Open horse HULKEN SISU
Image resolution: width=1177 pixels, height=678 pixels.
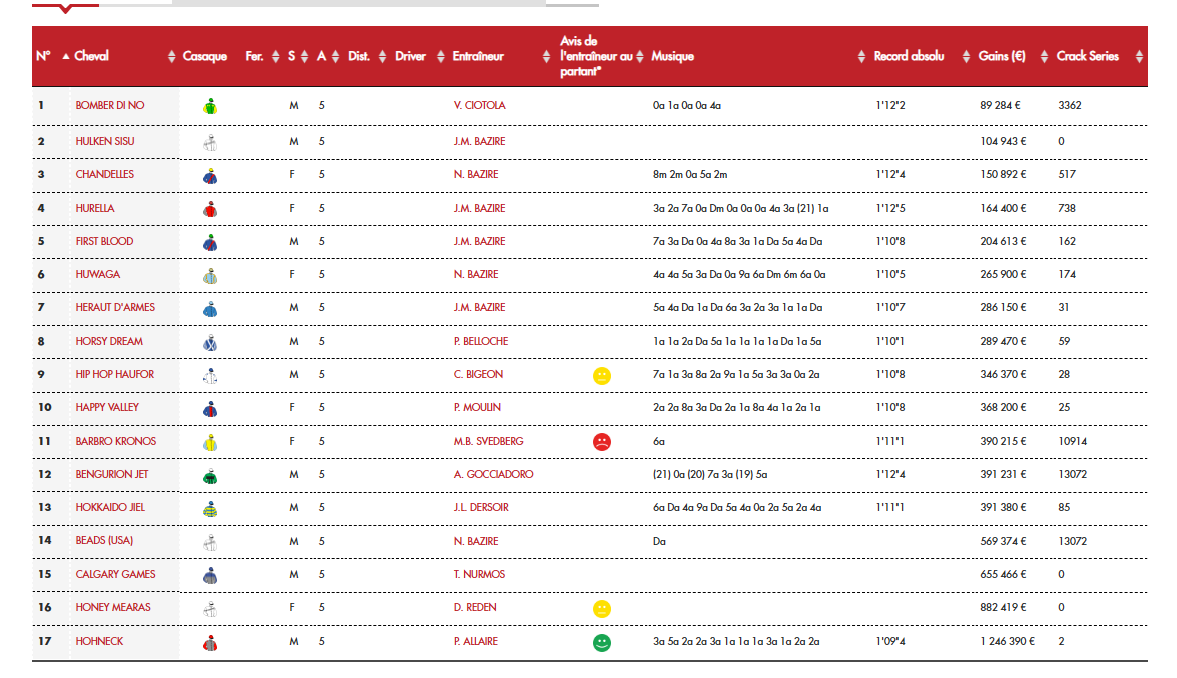tap(104, 141)
